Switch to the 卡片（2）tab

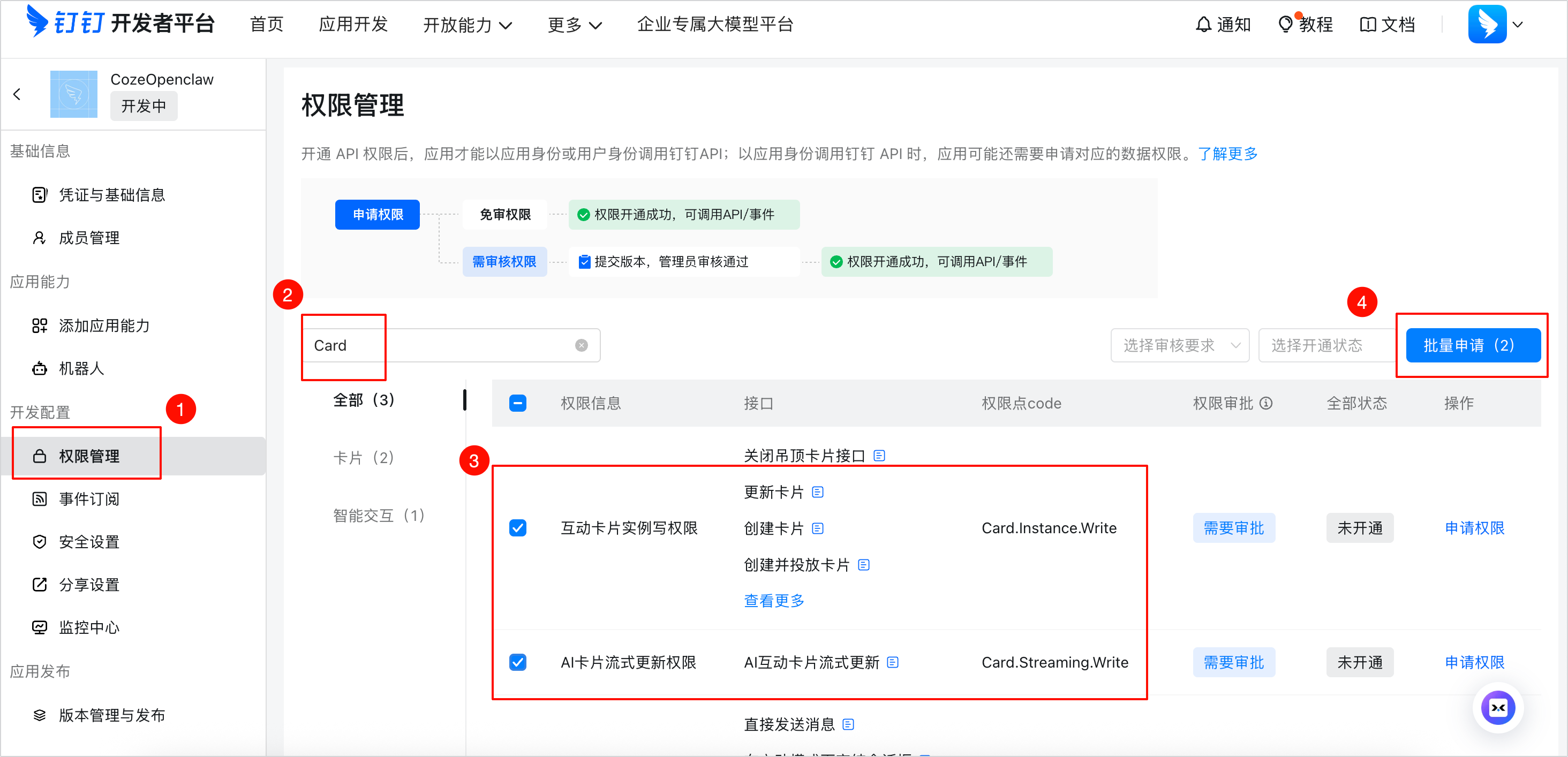364,457
